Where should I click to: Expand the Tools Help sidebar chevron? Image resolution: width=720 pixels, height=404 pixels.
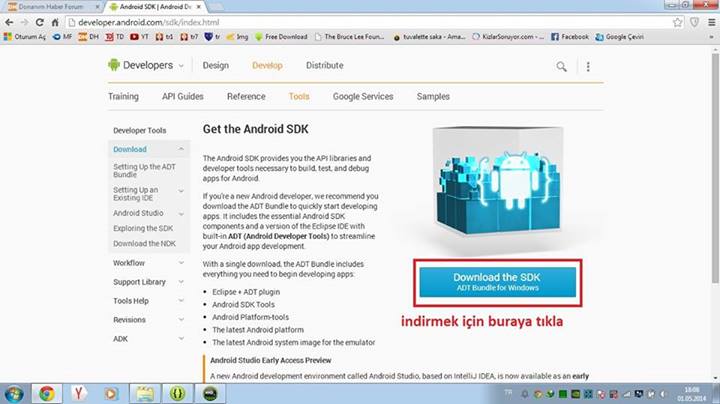tap(181, 301)
